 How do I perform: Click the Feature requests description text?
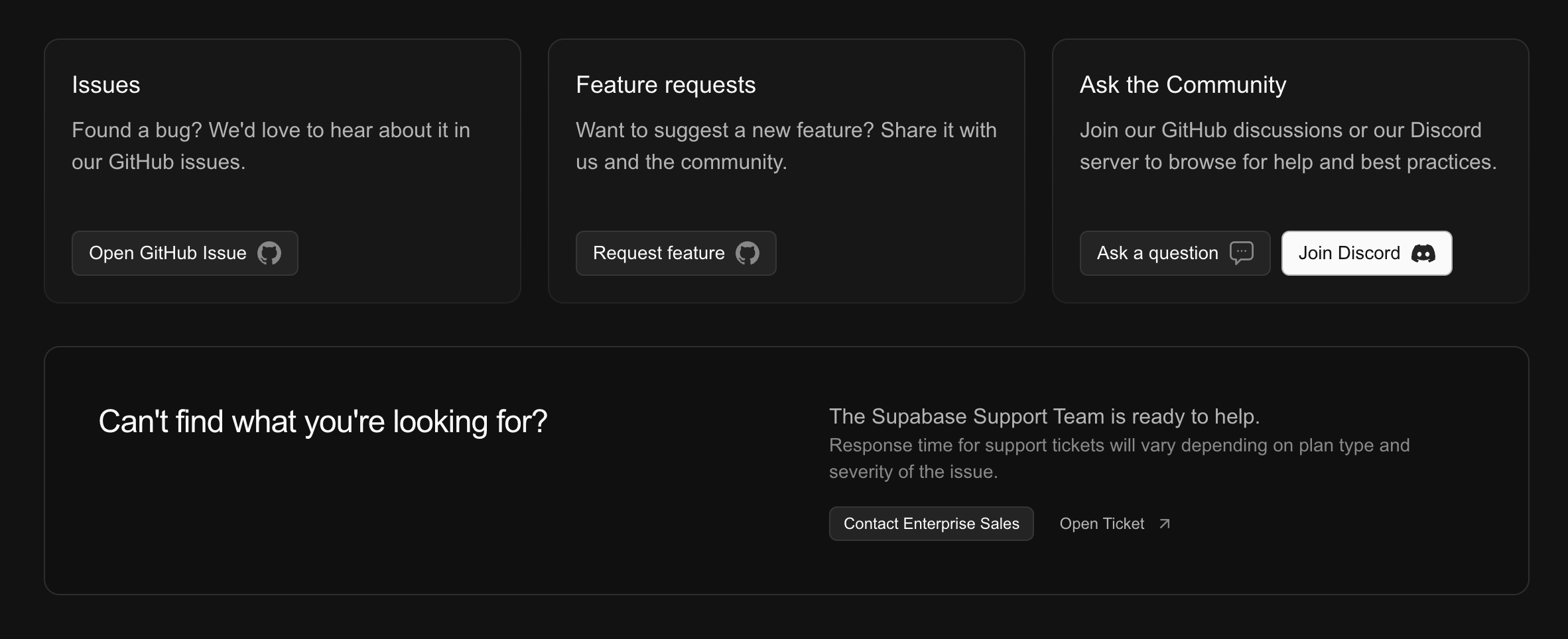pos(787,145)
